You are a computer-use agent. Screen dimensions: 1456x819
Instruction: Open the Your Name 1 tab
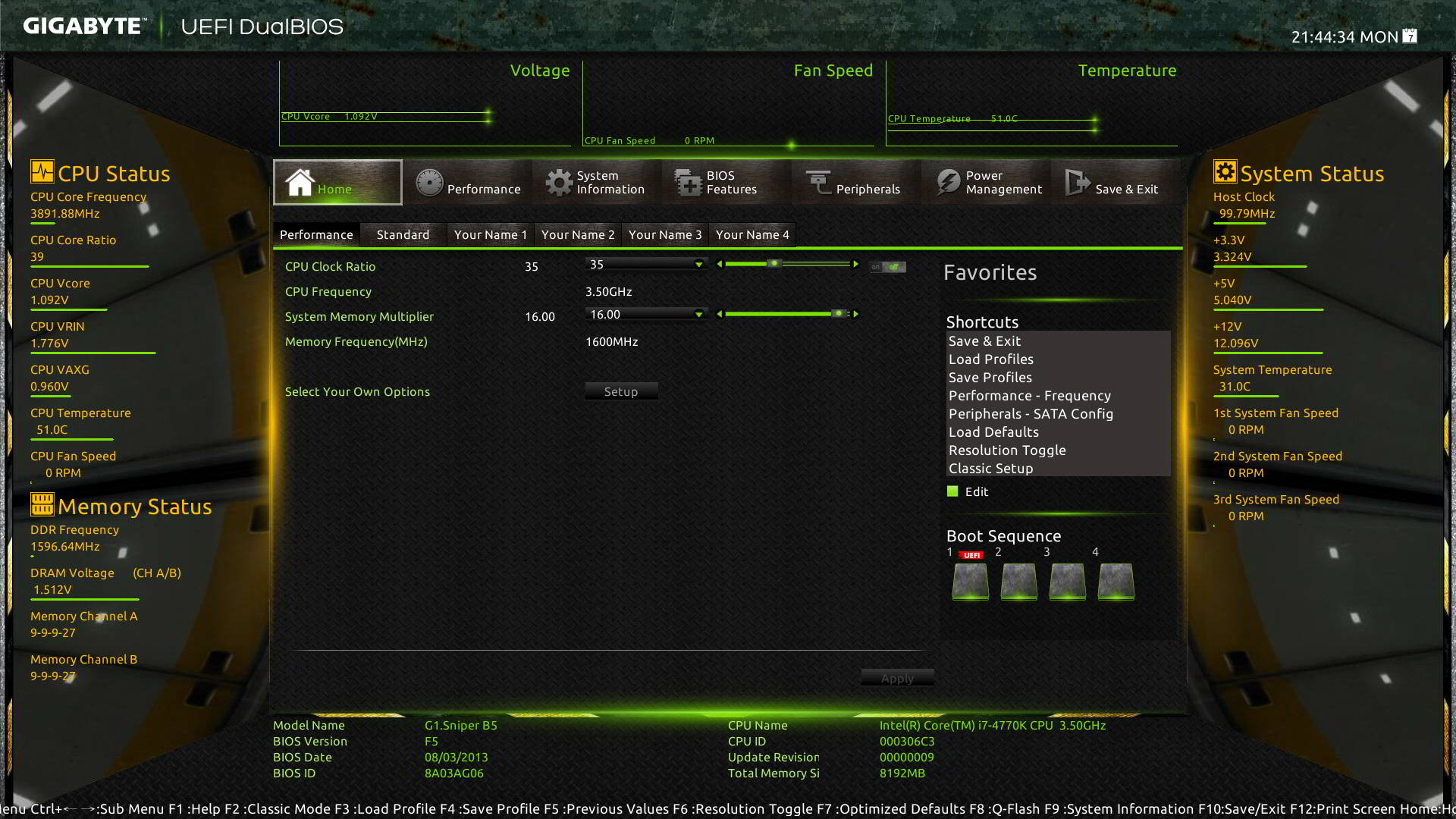[x=490, y=234]
